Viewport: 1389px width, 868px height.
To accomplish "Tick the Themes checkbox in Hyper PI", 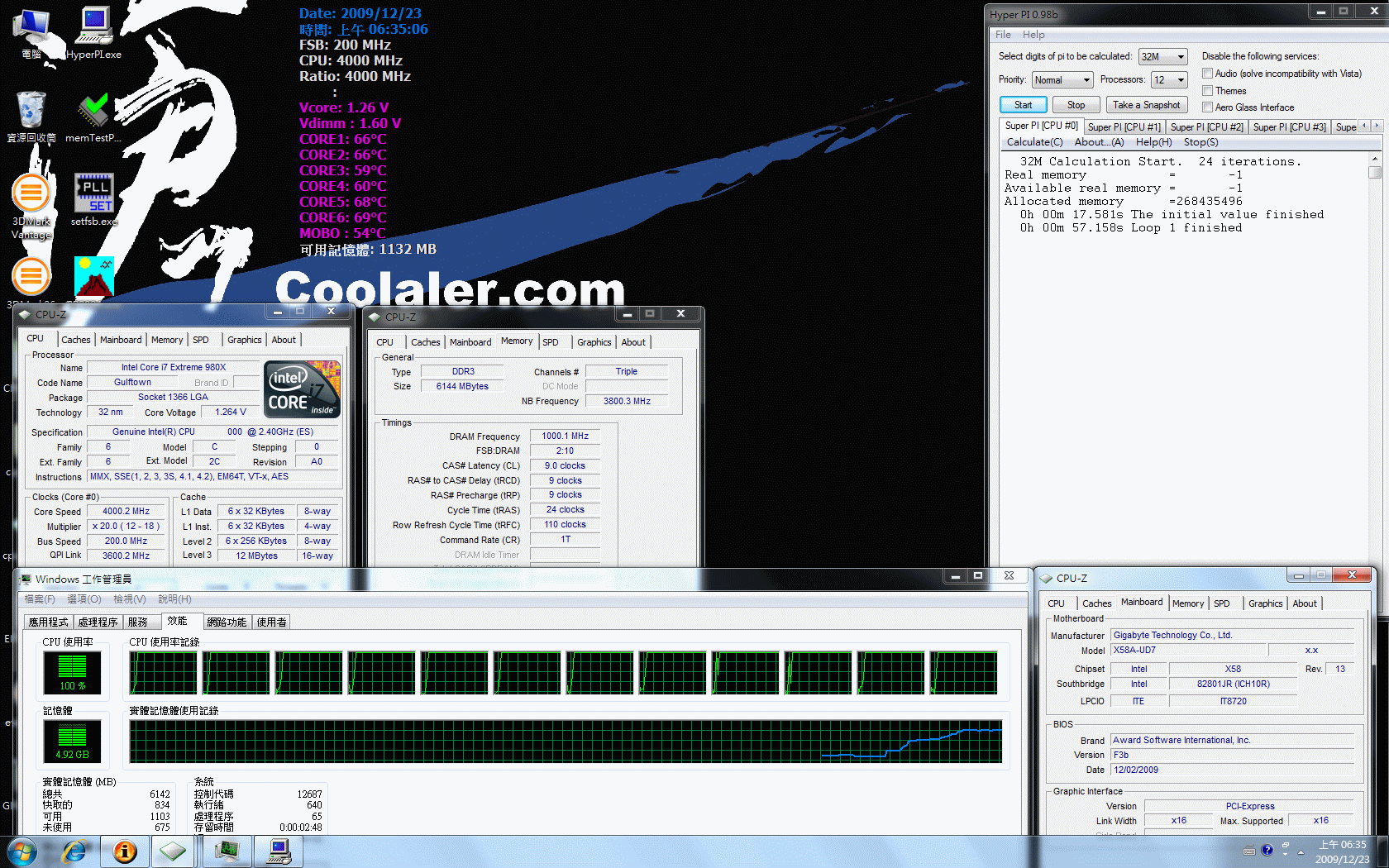I will pos(1207,90).
